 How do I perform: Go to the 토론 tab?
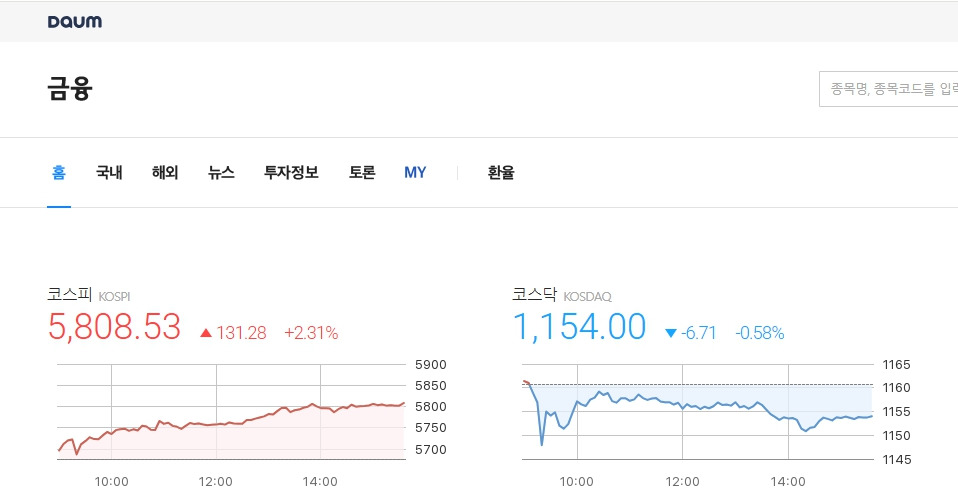click(x=362, y=173)
